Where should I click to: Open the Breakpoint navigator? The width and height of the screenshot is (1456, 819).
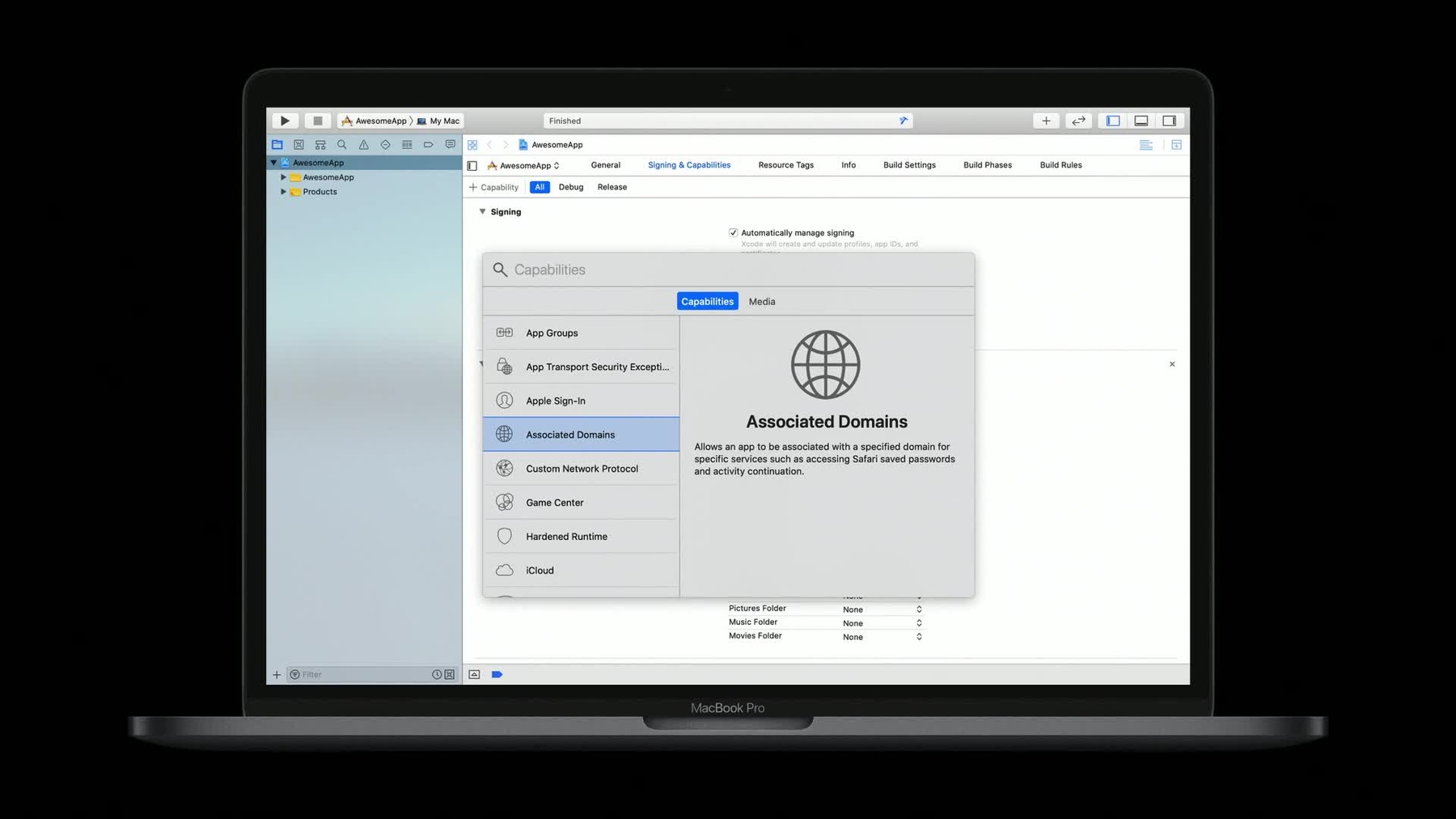tap(429, 145)
